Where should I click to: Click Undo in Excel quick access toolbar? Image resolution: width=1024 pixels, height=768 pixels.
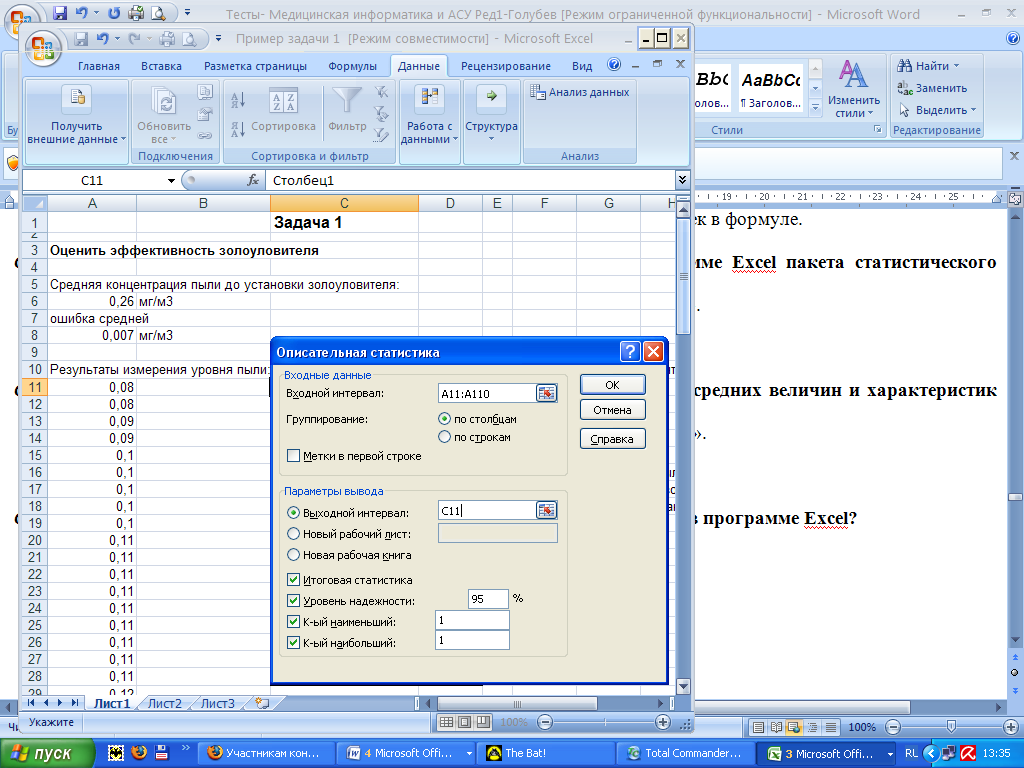pos(103,39)
